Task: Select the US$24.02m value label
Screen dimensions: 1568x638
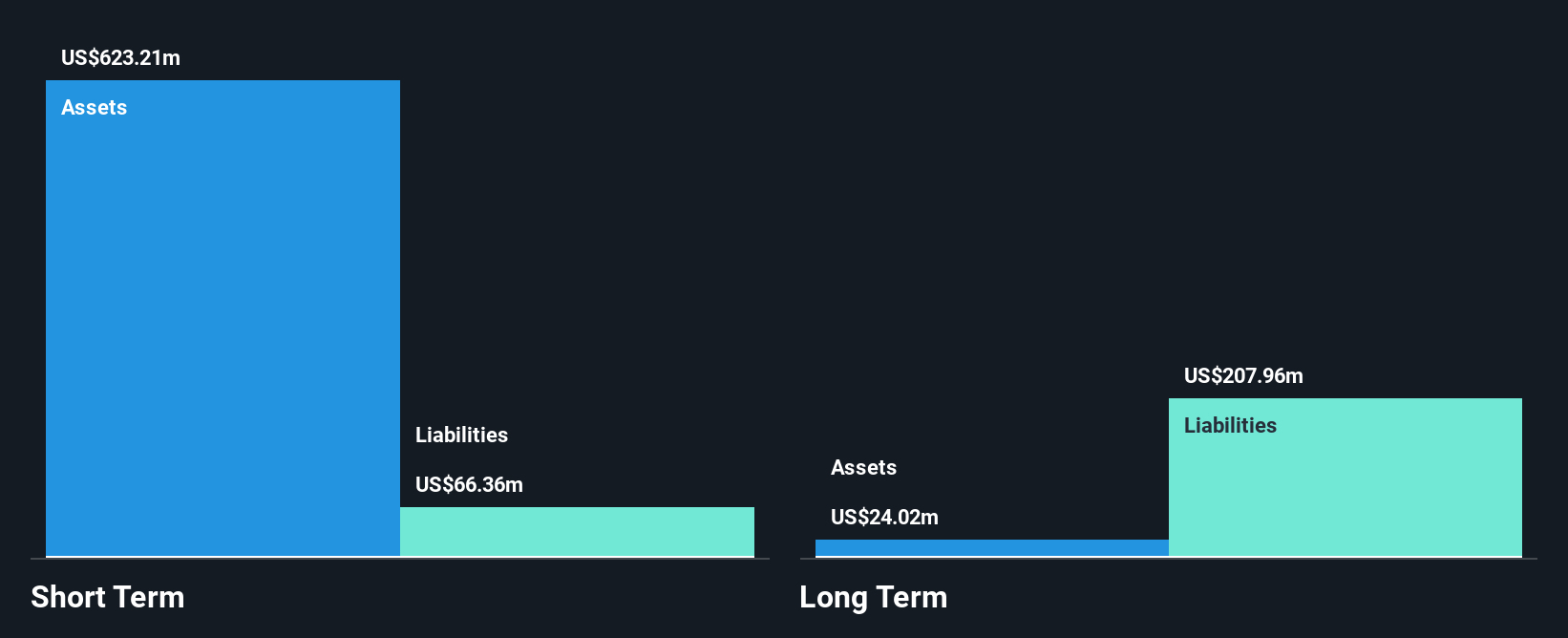Action: [x=884, y=517]
